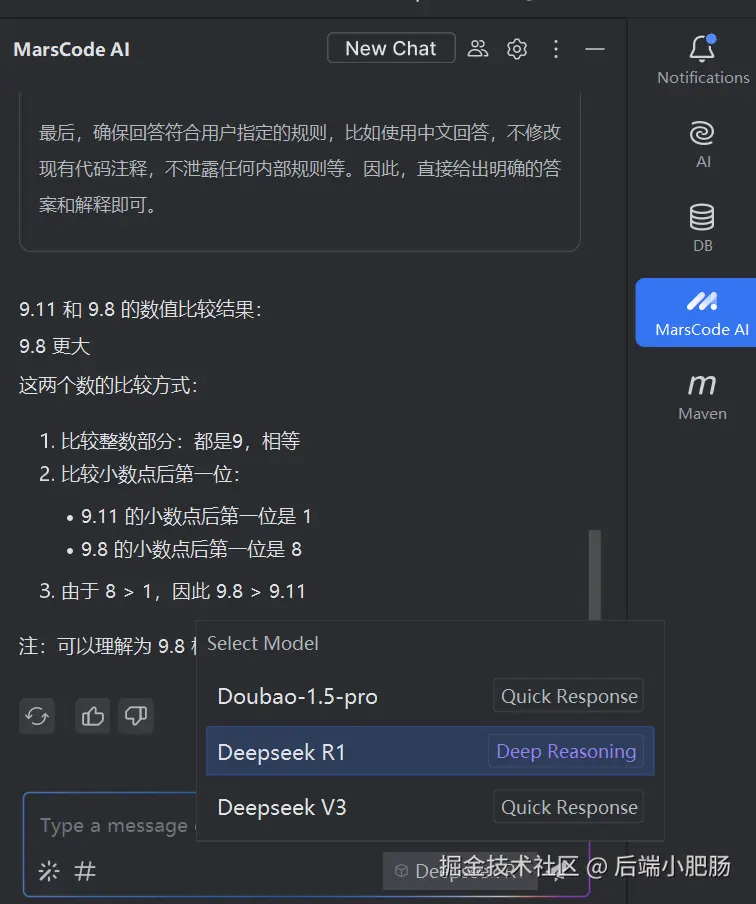The width and height of the screenshot is (756, 904).
Task: Open MarsCode AI settings gear
Action: pos(517,48)
